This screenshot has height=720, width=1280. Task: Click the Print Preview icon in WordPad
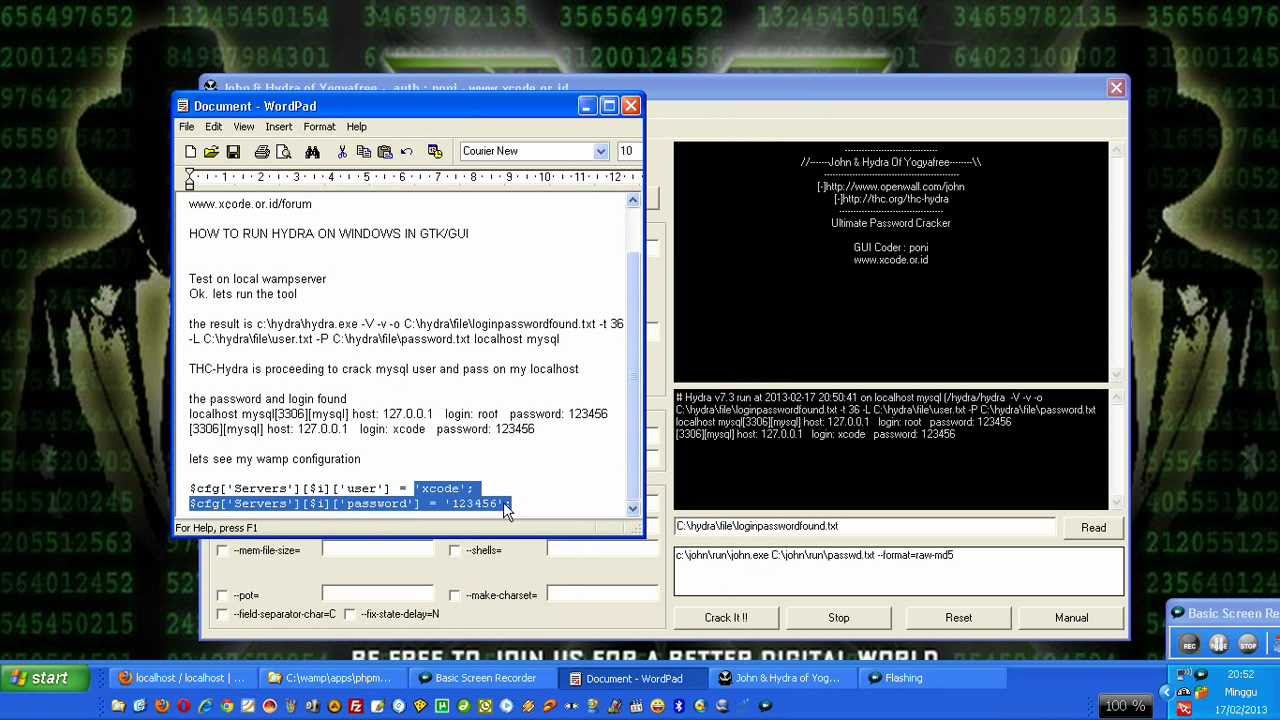(x=284, y=151)
